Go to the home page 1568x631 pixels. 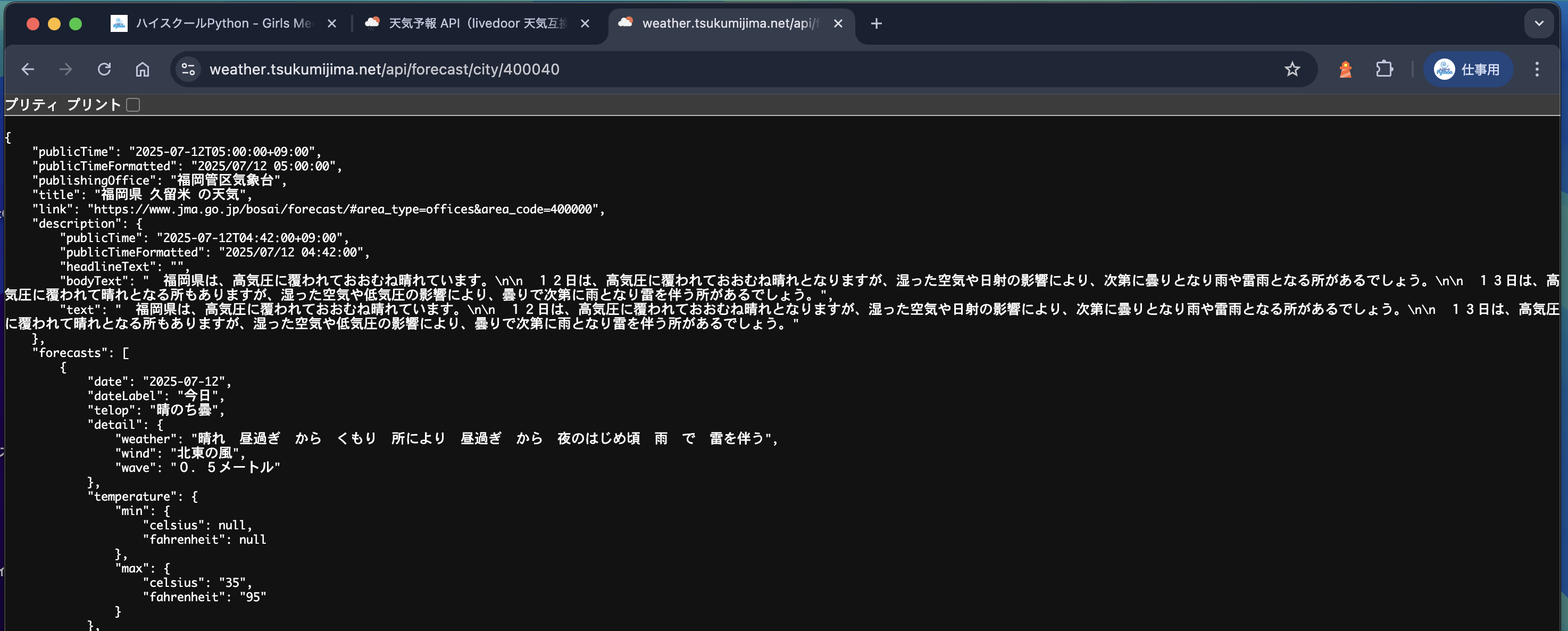[143, 70]
